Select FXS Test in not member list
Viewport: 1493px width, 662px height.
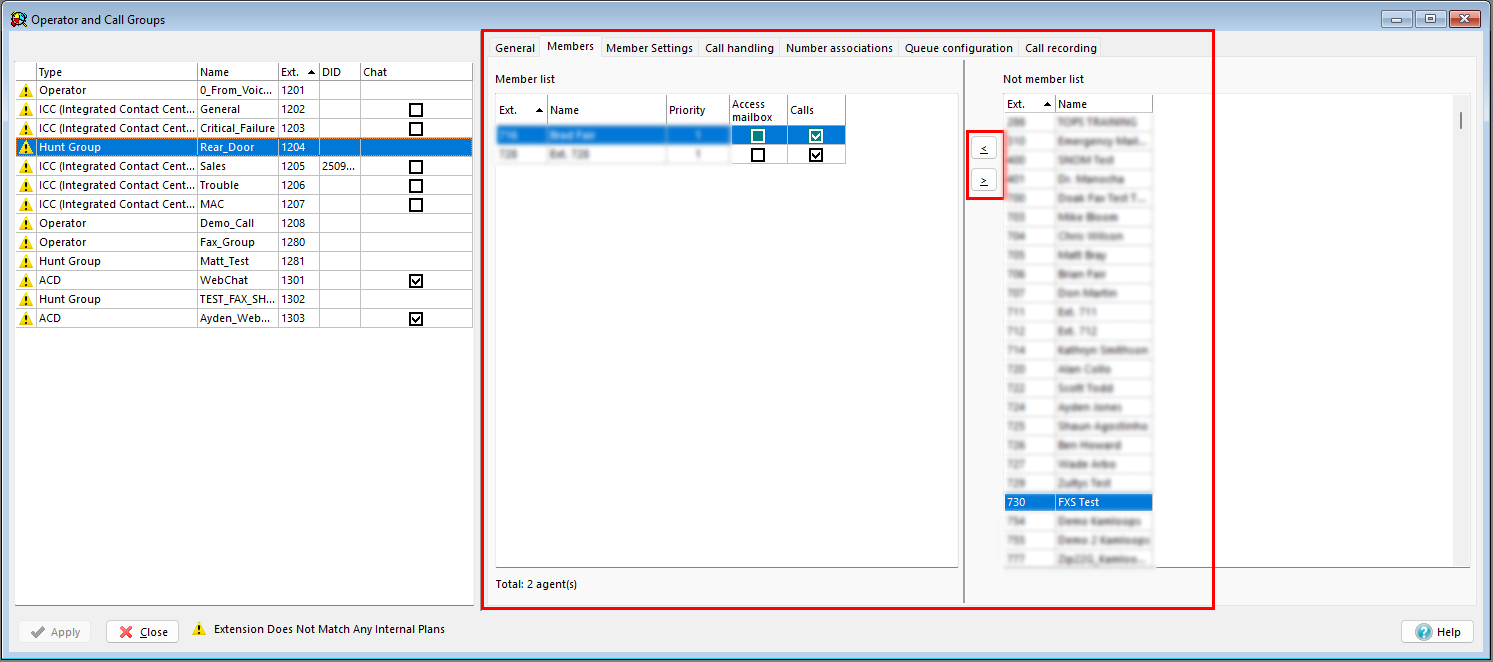[1079, 502]
